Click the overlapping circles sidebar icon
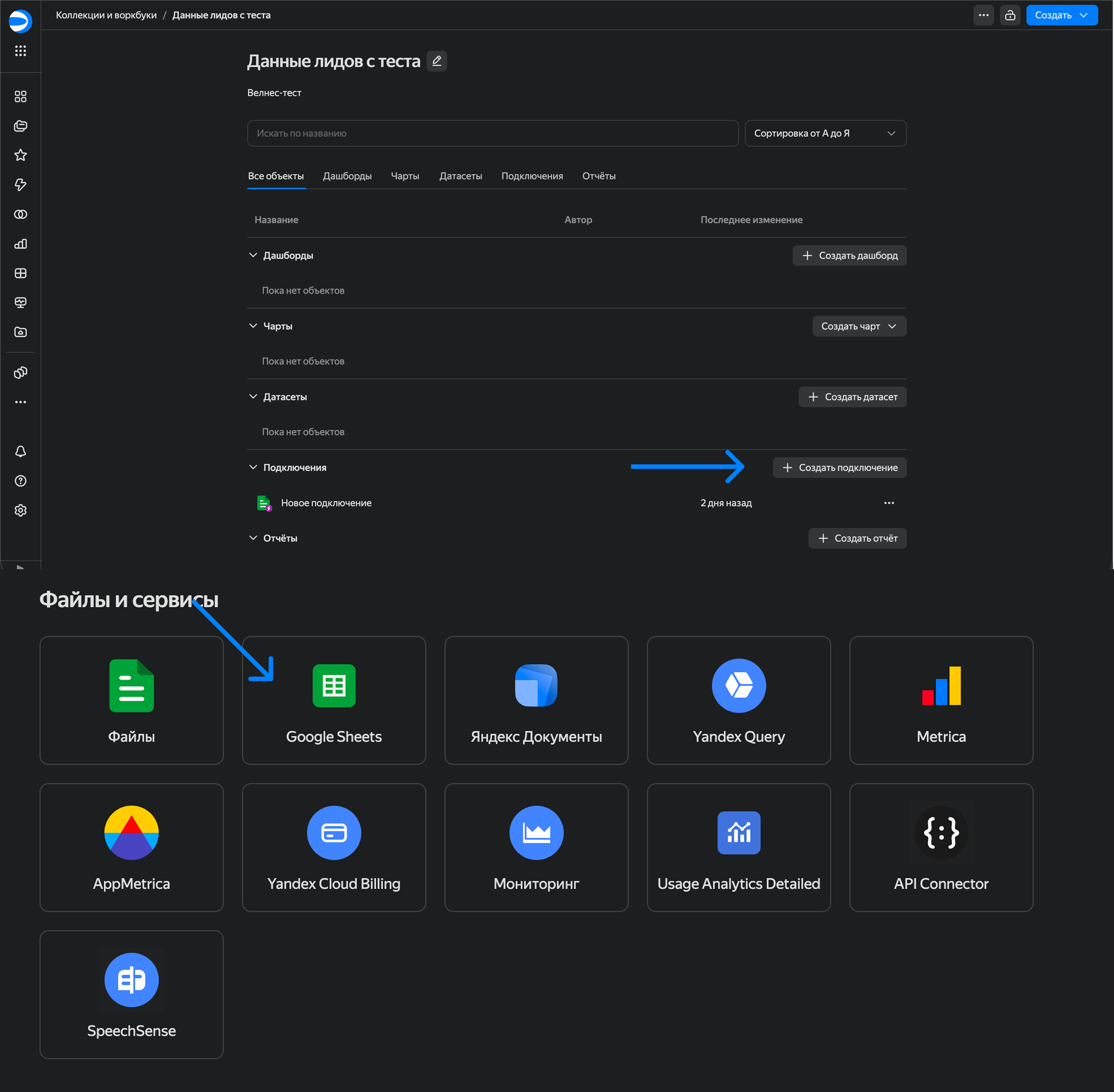Viewport: 1114px width, 1092px height. point(21,214)
